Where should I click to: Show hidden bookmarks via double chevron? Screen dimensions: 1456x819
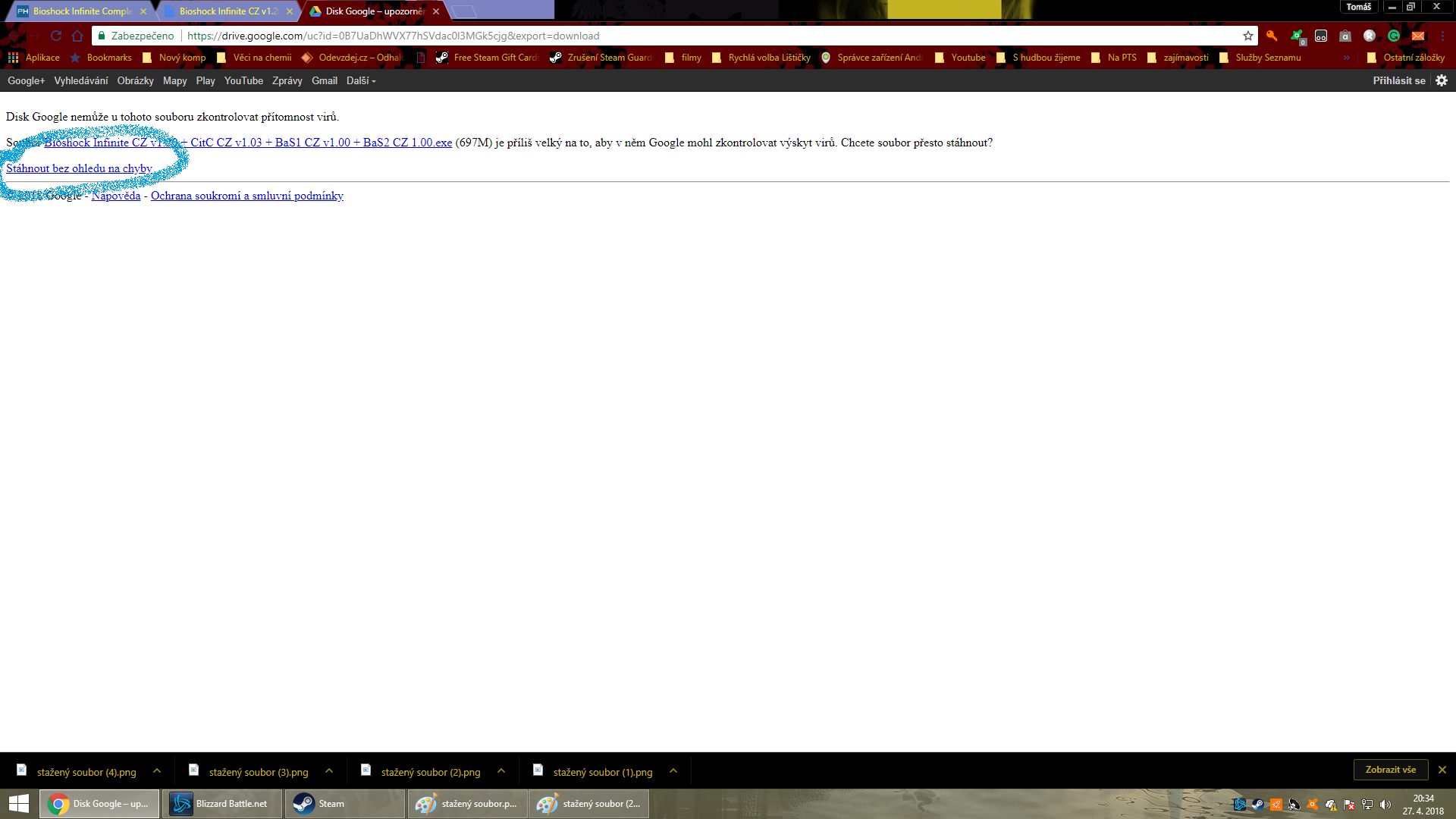pyautogui.click(x=1347, y=58)
